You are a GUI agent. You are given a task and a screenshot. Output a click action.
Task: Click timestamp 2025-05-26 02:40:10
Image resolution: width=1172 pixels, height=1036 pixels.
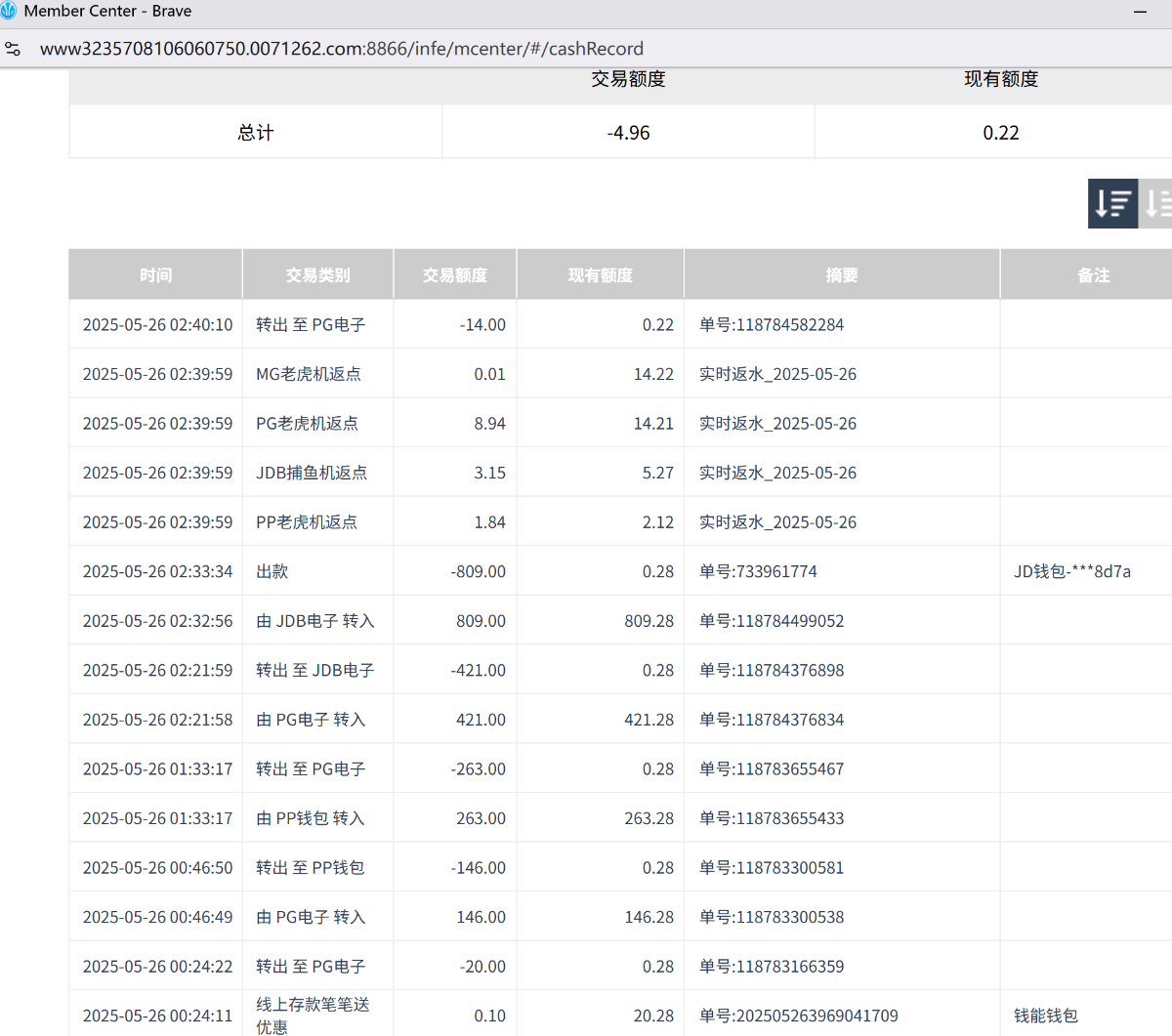pos(157,325)
